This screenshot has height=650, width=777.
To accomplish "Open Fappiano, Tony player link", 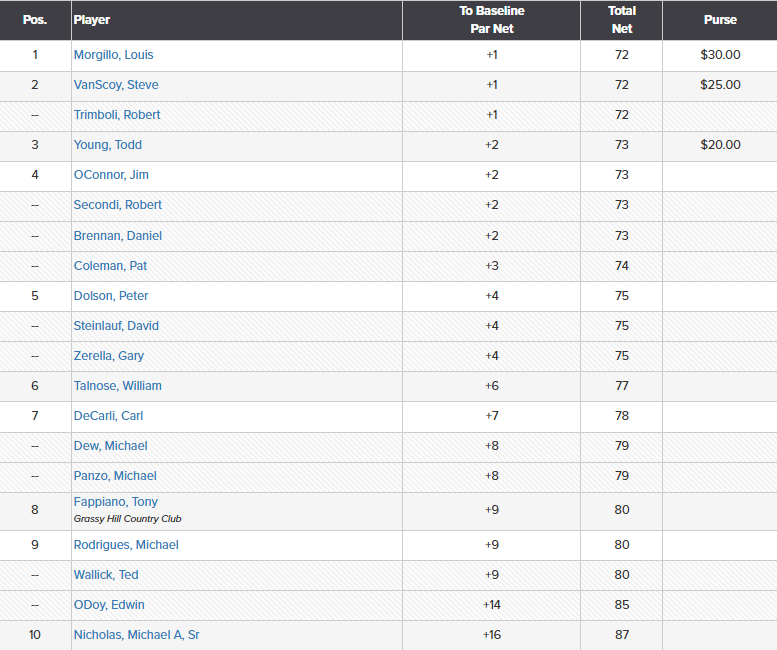I will (x=116, y=502).
